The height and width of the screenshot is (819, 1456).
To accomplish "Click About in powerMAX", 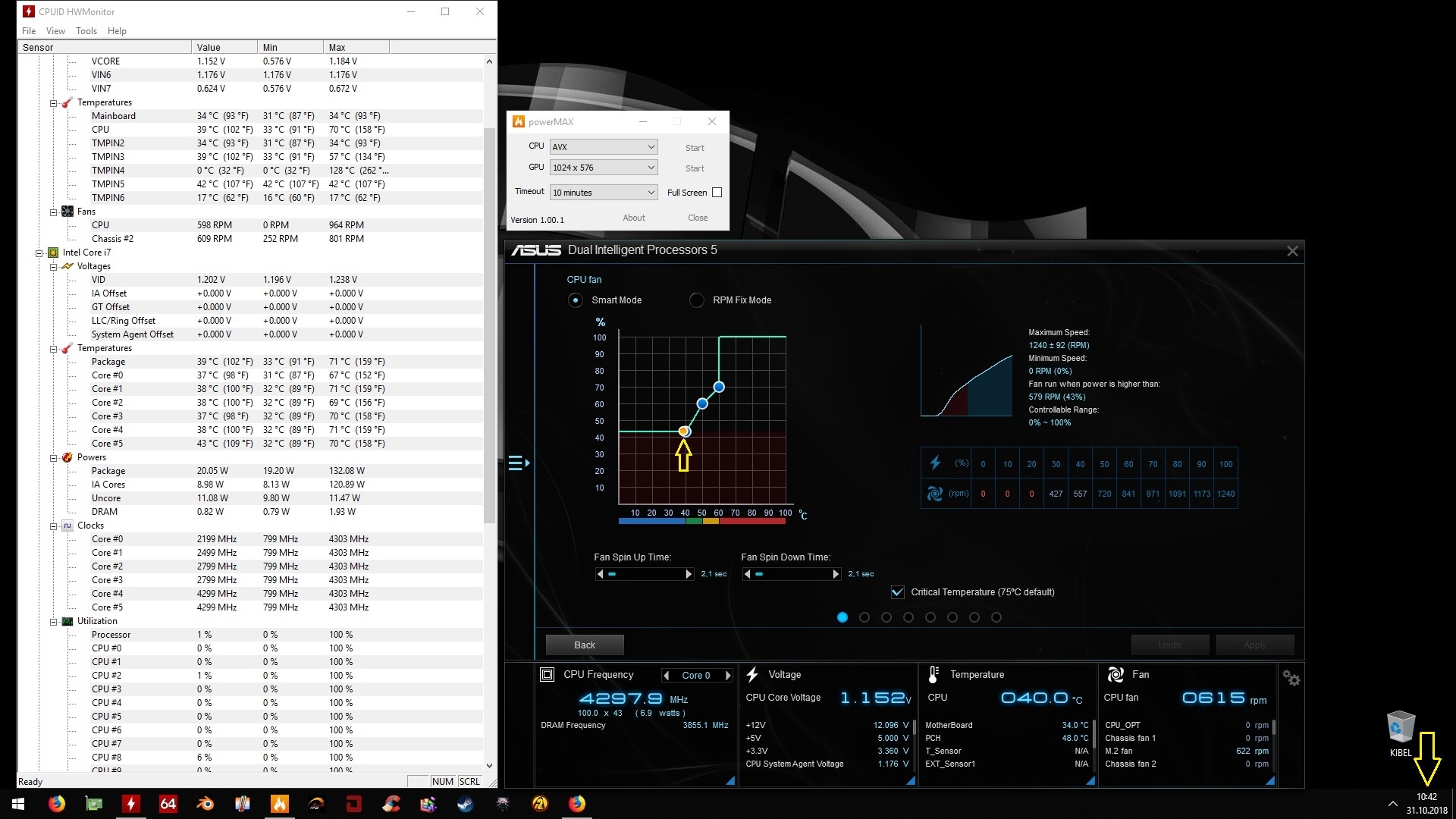I will click(633, 218).
